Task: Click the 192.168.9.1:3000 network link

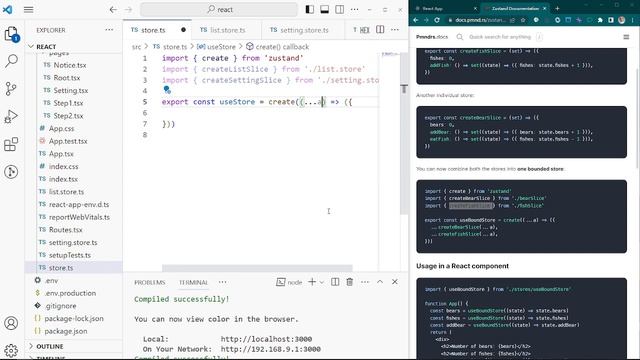Action: 271,349
